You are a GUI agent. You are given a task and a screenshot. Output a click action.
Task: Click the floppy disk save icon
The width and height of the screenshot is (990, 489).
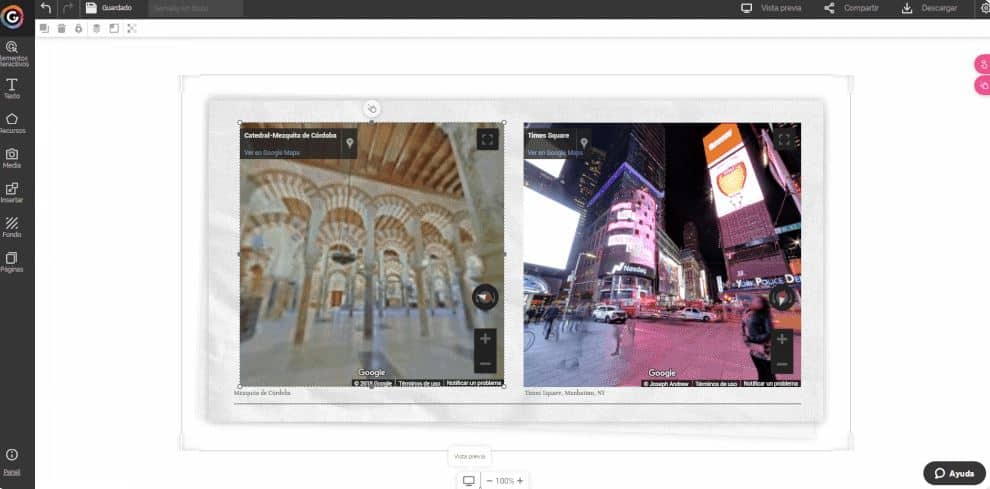click(x=91, y=8)
